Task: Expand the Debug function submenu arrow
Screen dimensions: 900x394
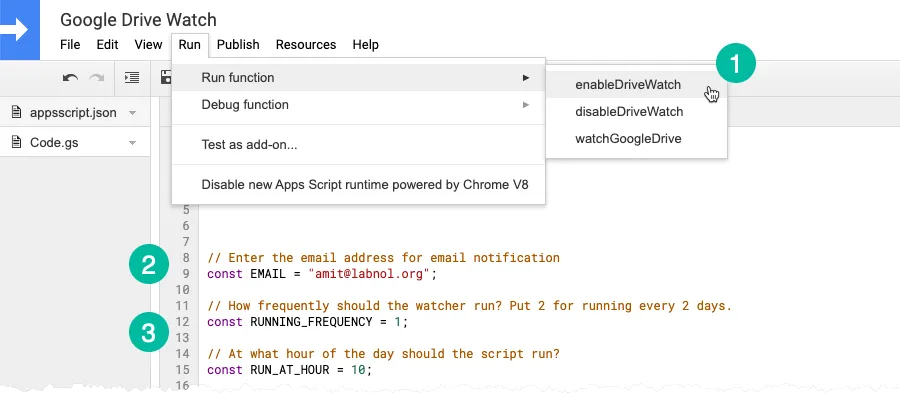Action: tap(525, 105)
